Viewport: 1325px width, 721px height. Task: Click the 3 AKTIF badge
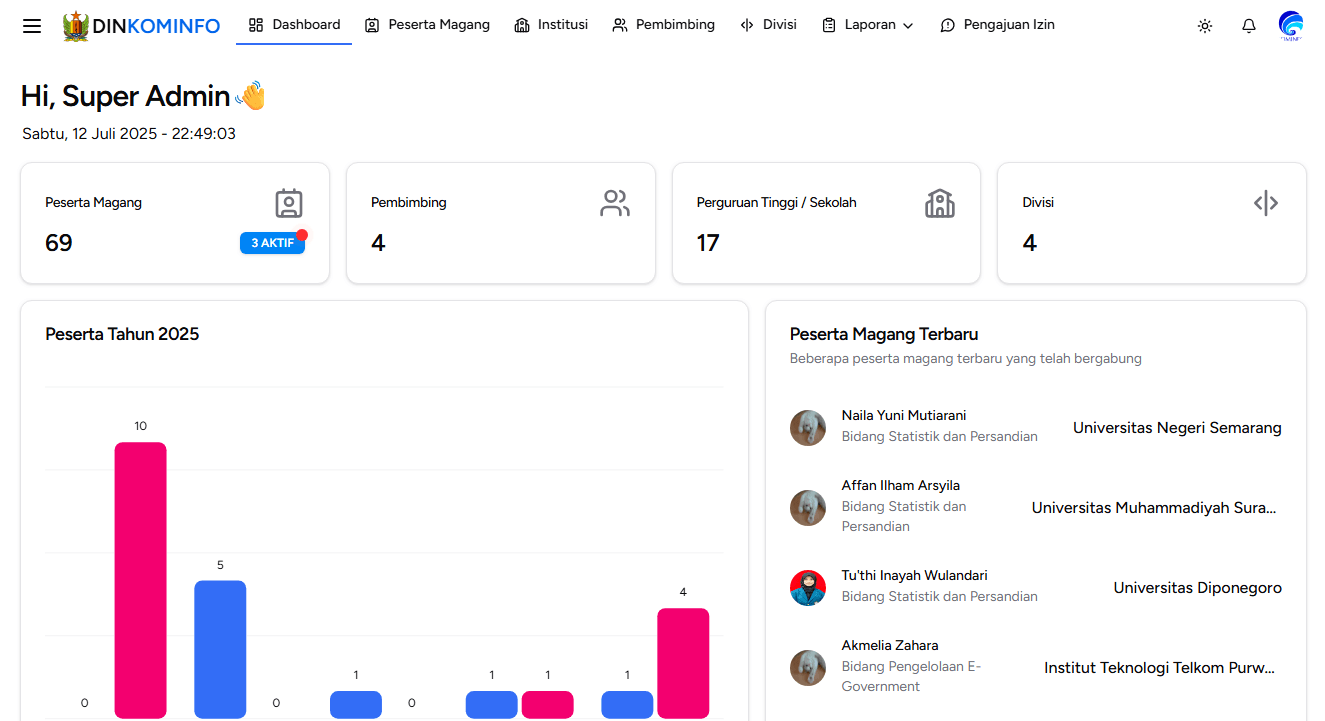point(272,243)
